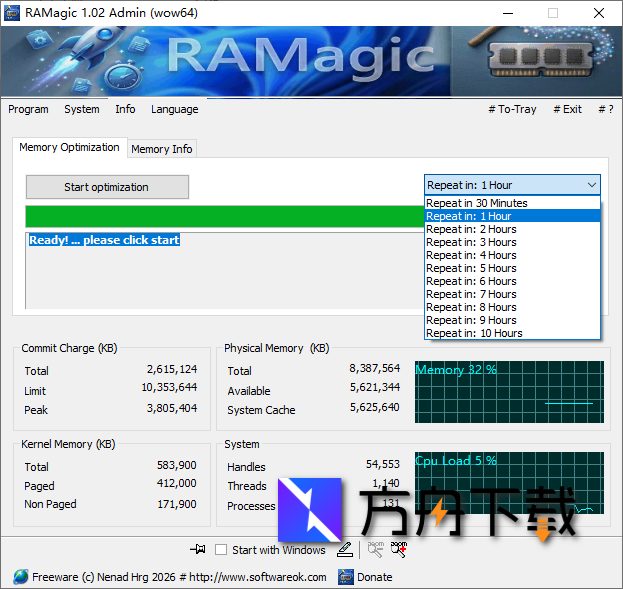Click System Cache value 5,625,640
Image resolution: width=623 pixels, height=589 pixels.
click(375, 407)
